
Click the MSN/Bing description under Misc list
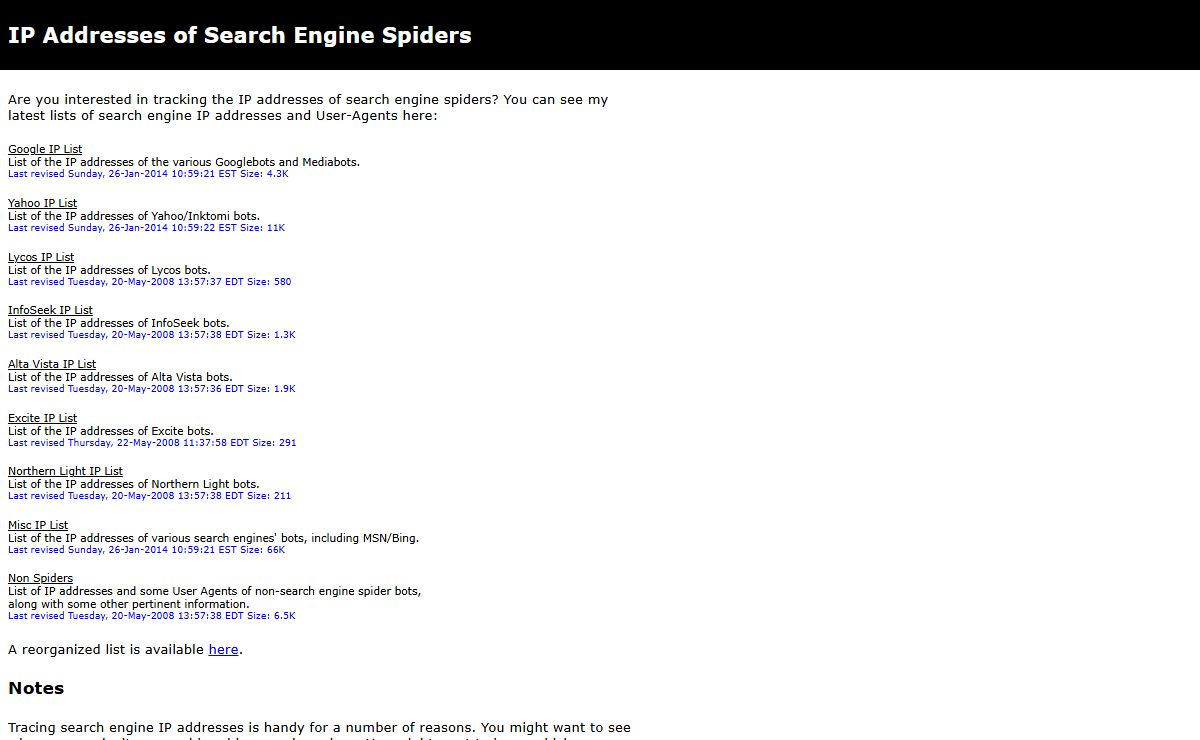tap(213, 538)
